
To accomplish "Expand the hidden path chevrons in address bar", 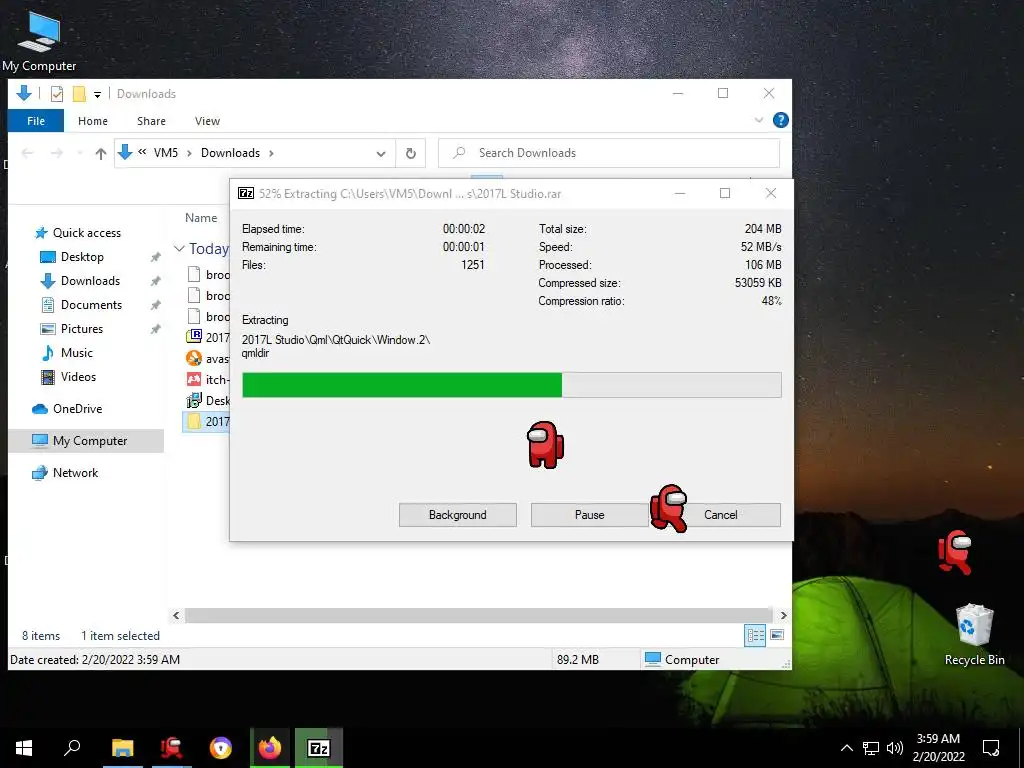I will (142, 152).
